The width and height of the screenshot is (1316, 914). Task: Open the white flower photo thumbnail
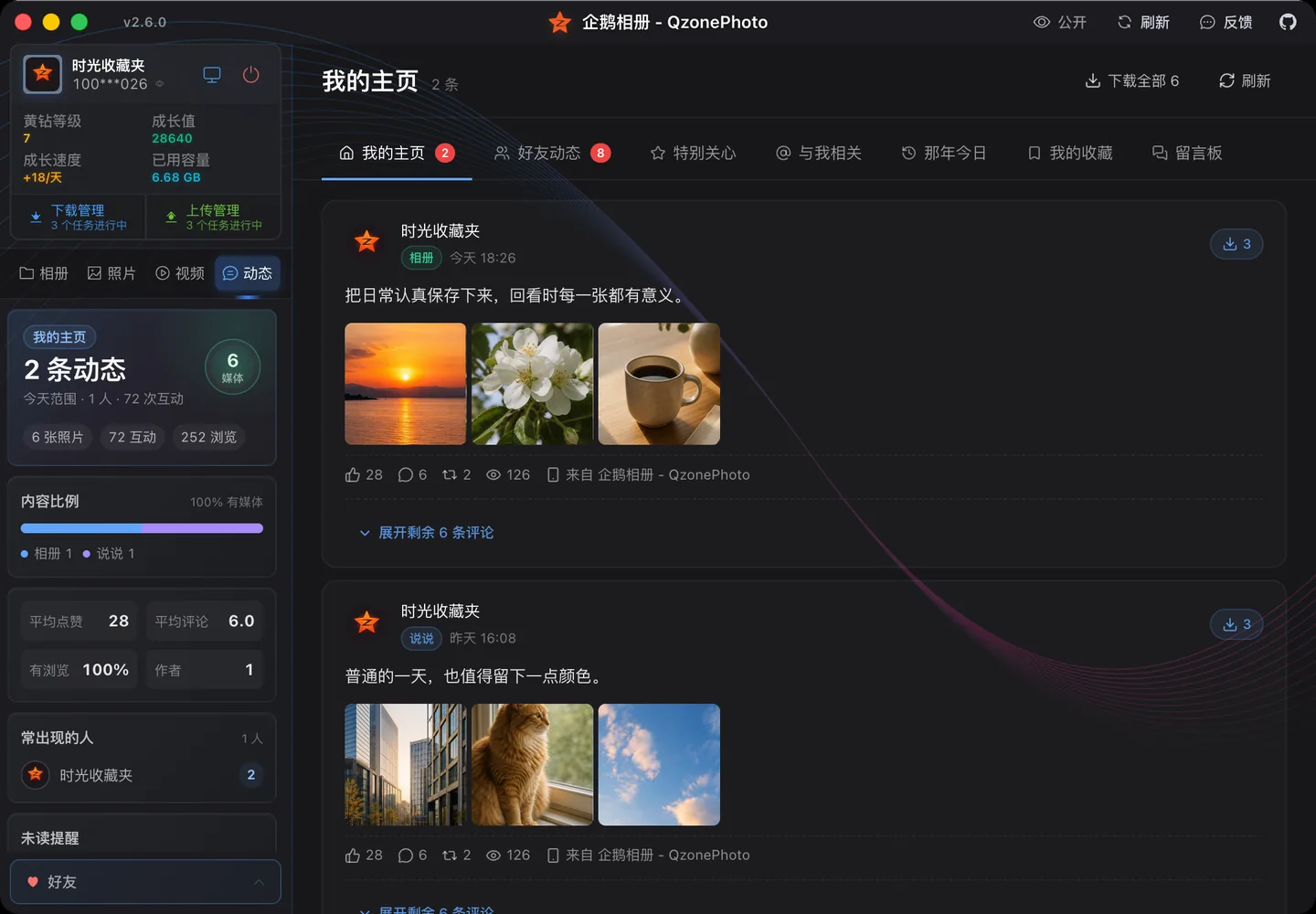click(x=532, y=384)
